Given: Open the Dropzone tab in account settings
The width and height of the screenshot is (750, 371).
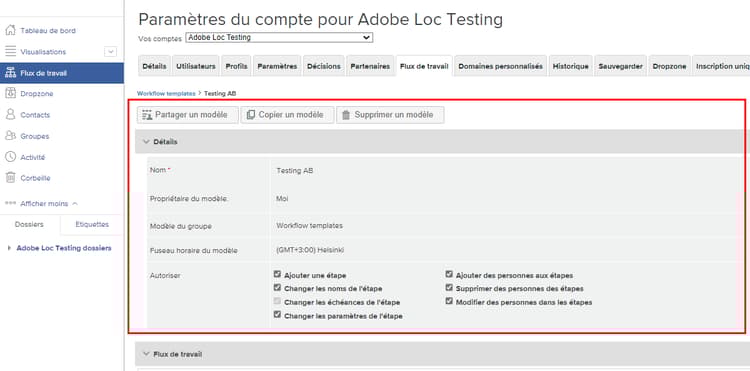Looking at the screenshot, I should pos(669,66).
